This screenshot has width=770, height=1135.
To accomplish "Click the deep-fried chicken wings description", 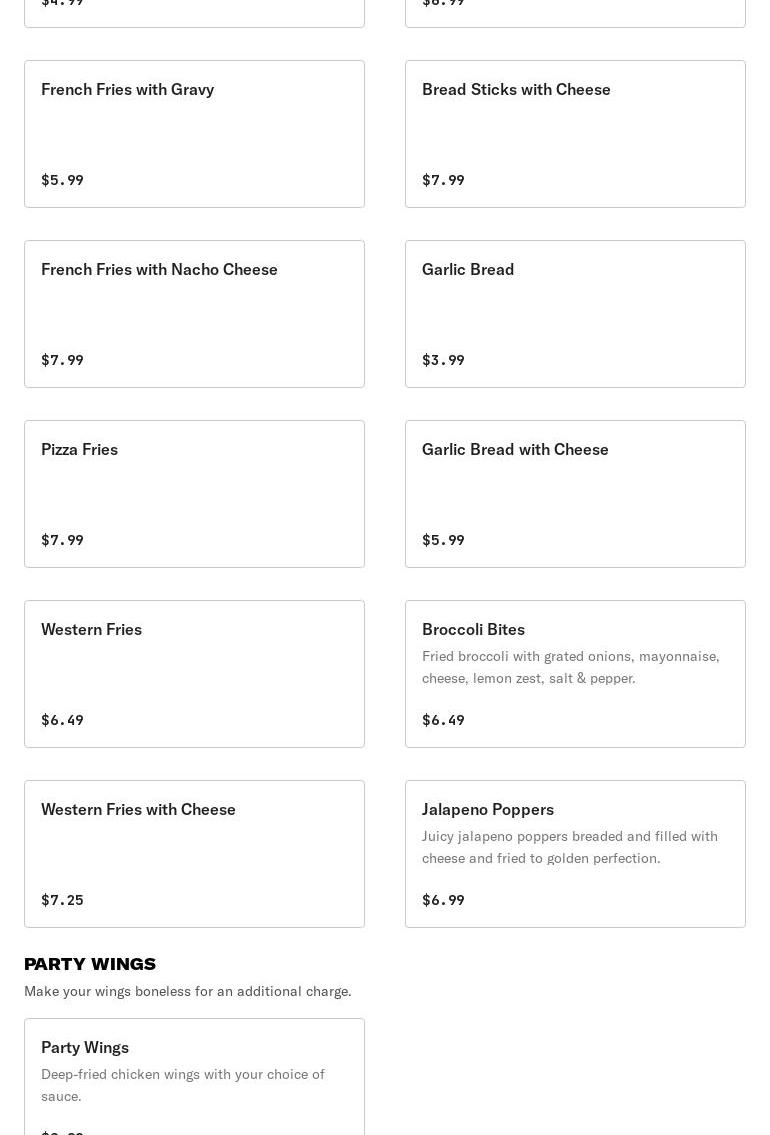I will [182, 1085].
